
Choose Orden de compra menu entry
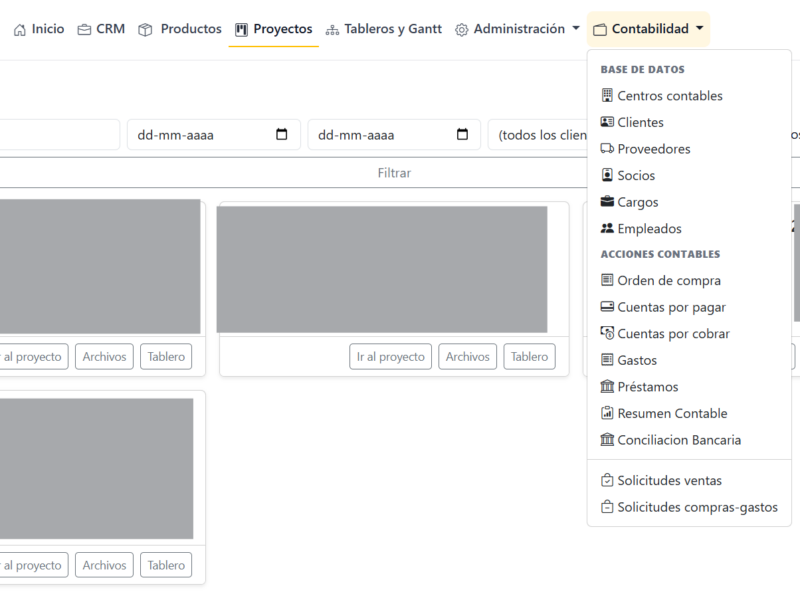click(668, 281)
